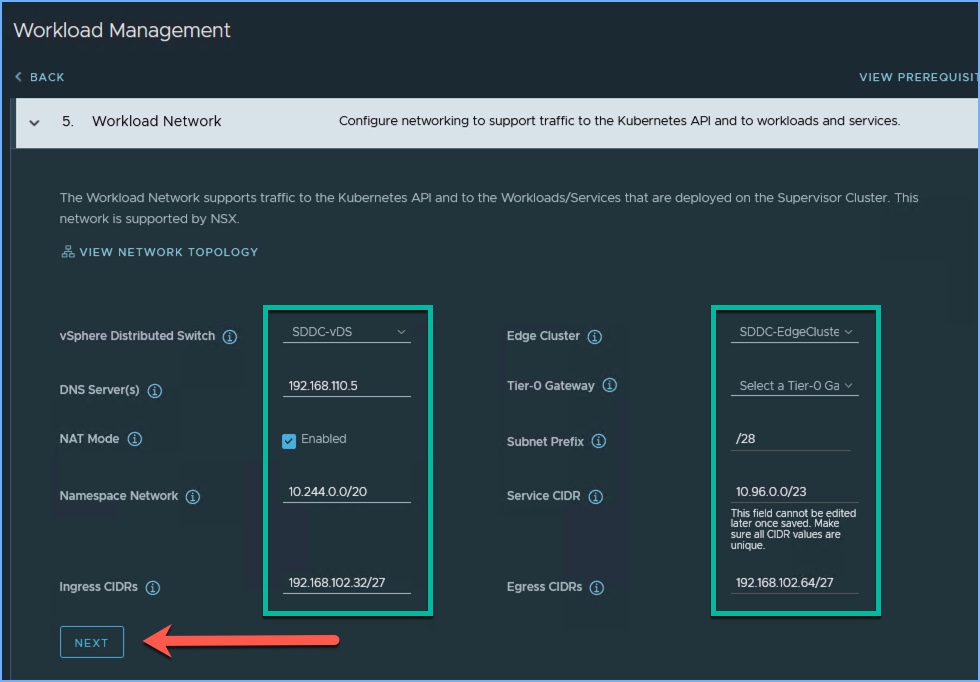
Task: Click Service CIDR info icon
Action: (596, 497)
